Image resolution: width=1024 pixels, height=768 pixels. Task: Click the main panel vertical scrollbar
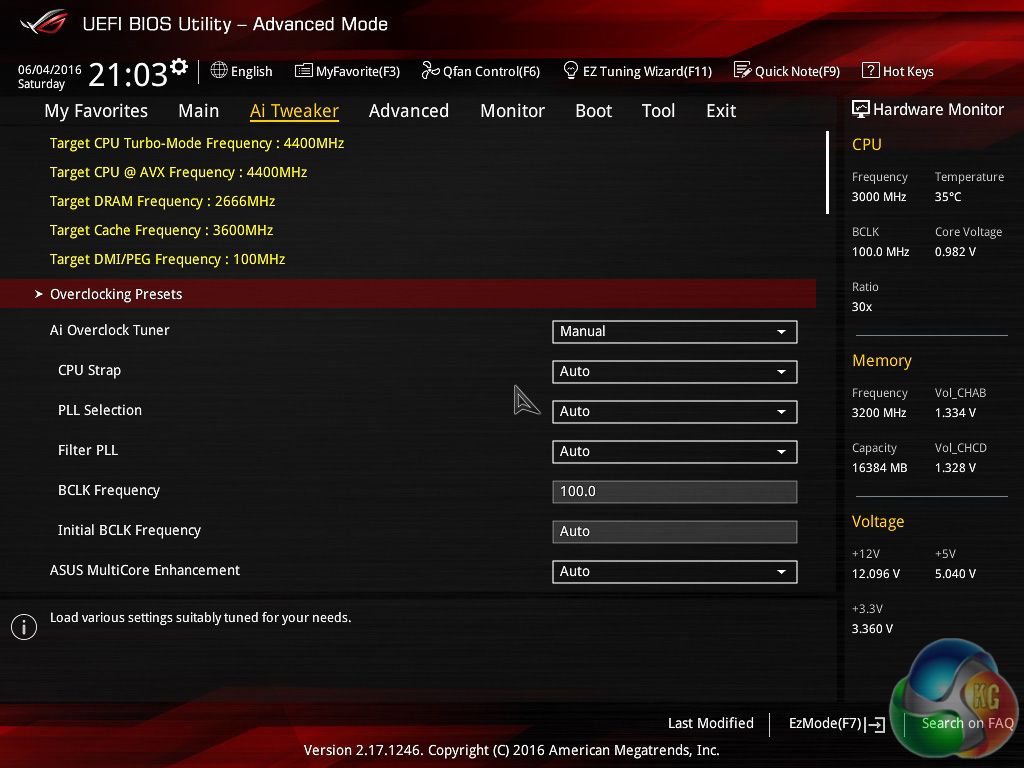point(827,172)
